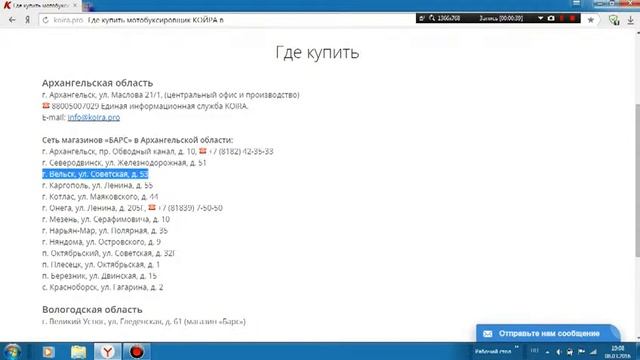Switch to the koira.pro browser tab
This screenshot has width=640, height=360.
pos(40,5)
